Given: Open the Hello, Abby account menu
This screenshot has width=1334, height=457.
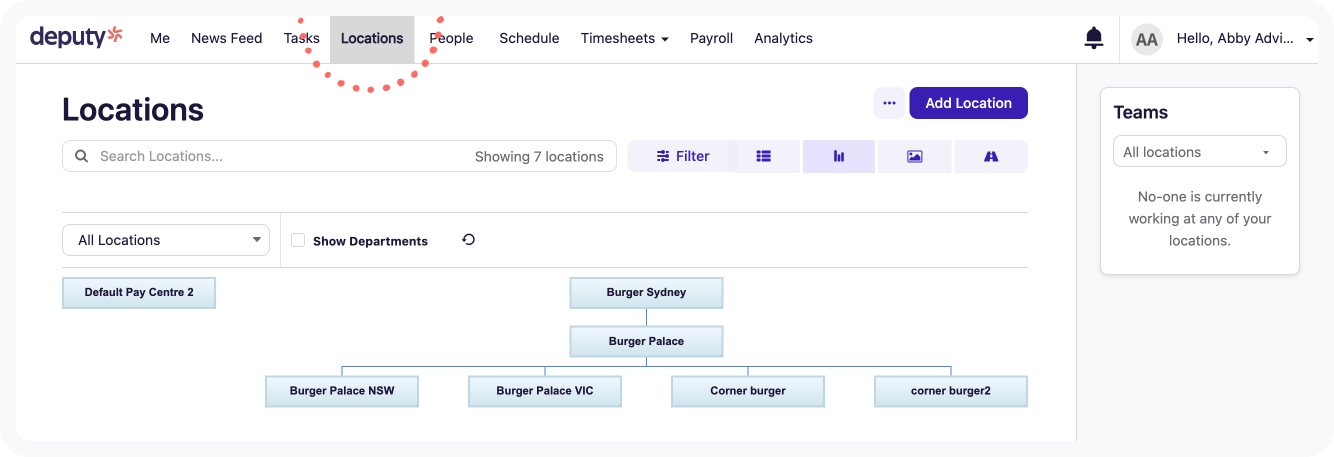Looking at the screenshot, I should [x=1244, y=38].
